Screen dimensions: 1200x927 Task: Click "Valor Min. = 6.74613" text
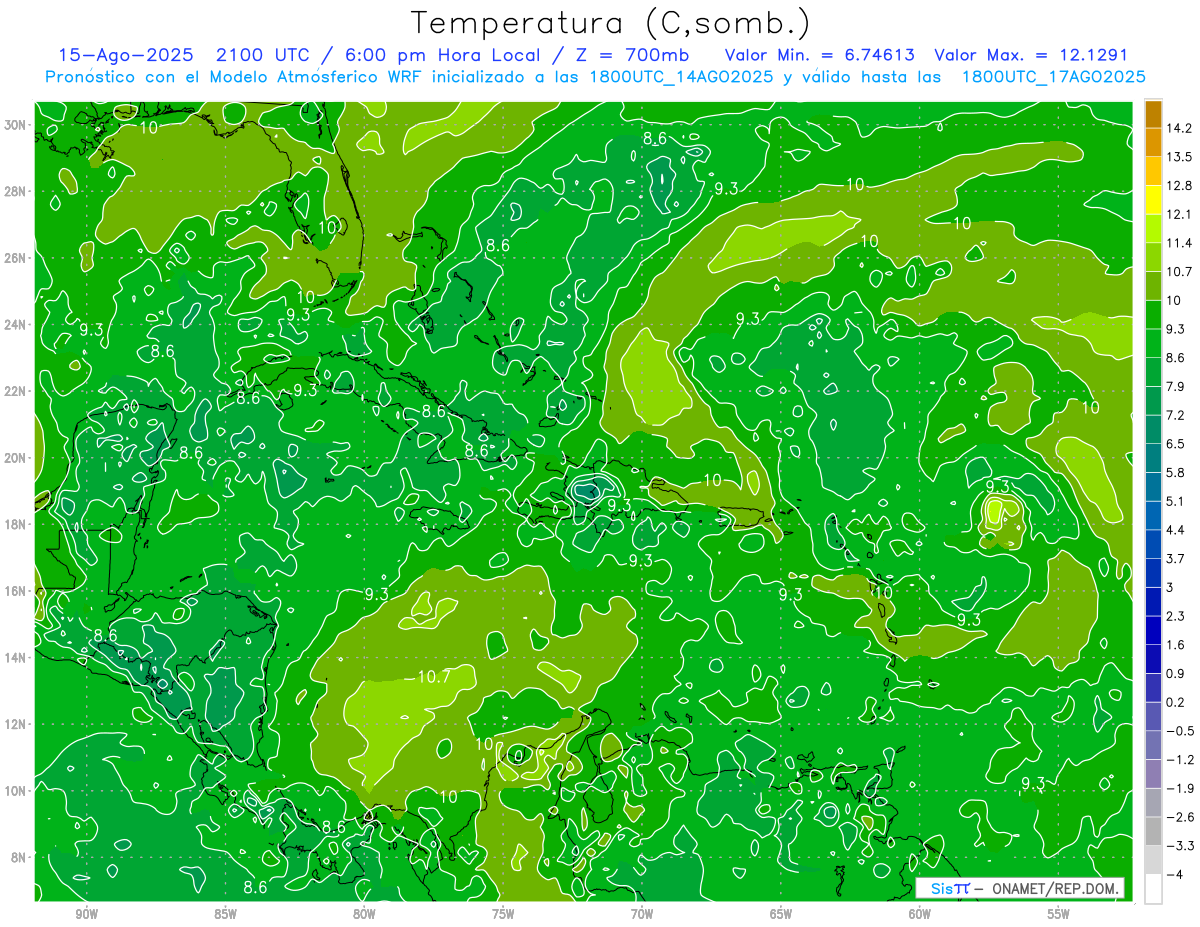click(820, 55)
